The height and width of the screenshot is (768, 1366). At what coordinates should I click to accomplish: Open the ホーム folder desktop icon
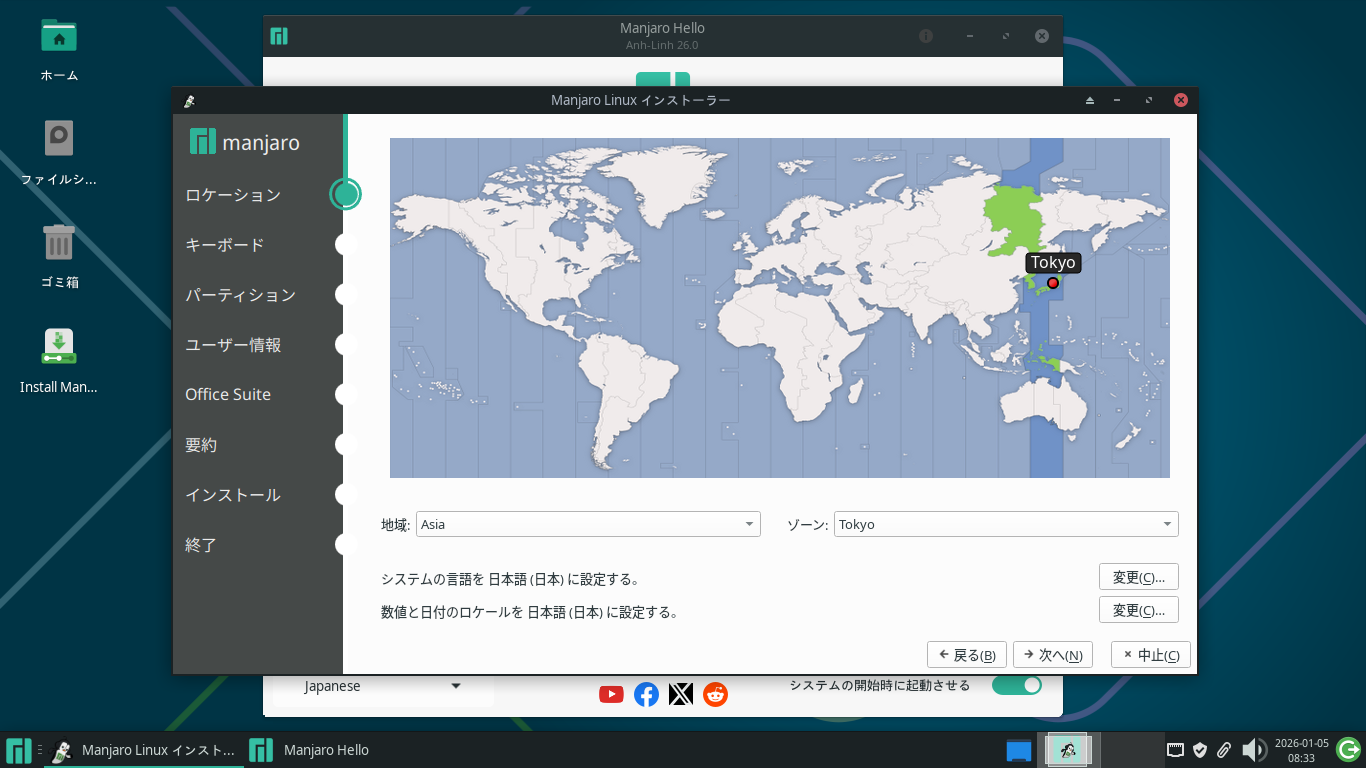coord(59,48)
